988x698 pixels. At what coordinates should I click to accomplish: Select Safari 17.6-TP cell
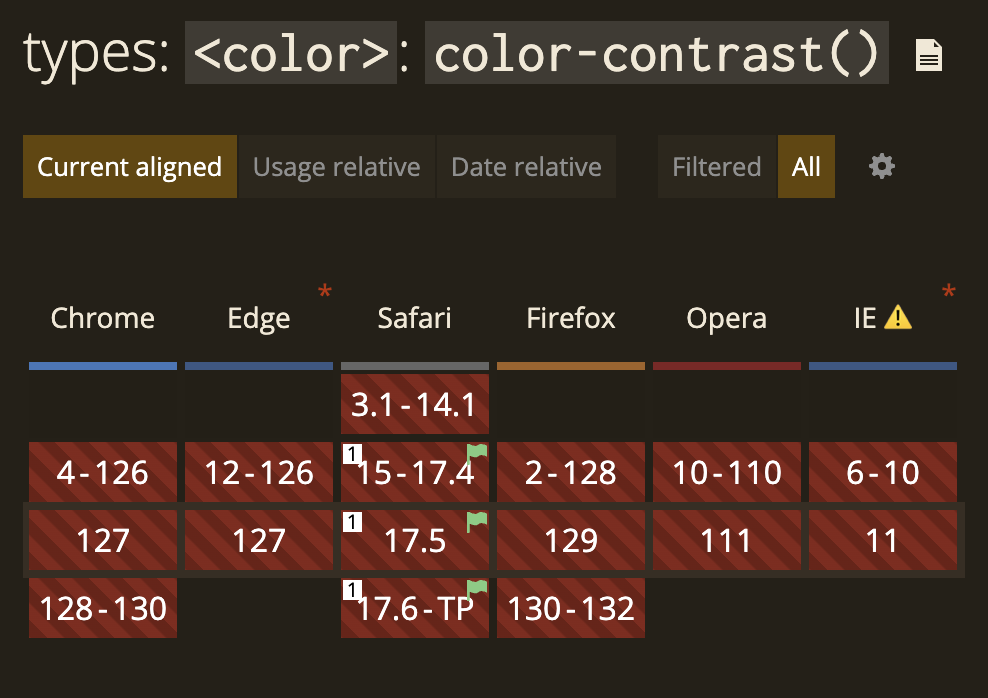[415, 608]
